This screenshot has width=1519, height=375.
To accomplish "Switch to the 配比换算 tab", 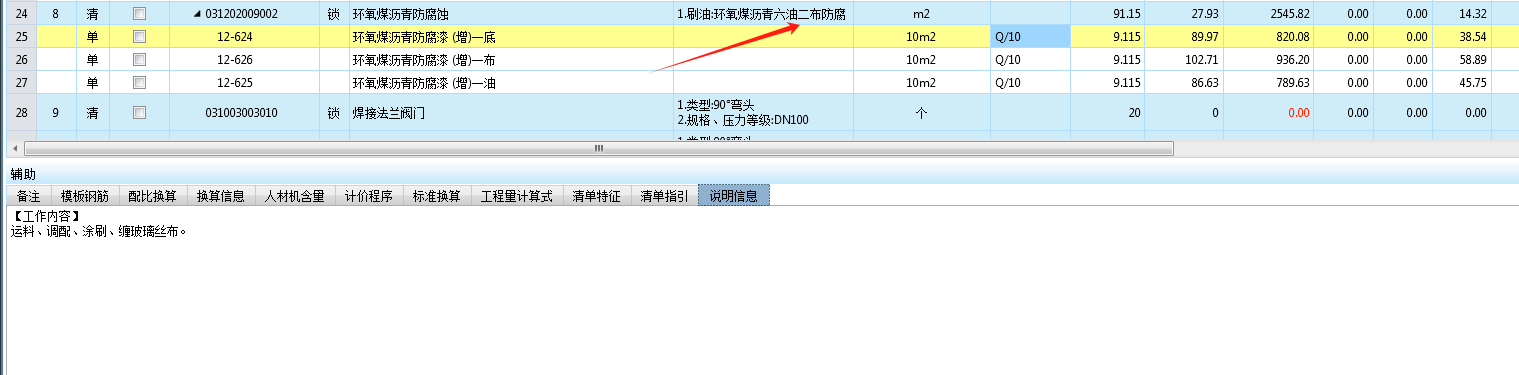I will [x=153, y=196].
